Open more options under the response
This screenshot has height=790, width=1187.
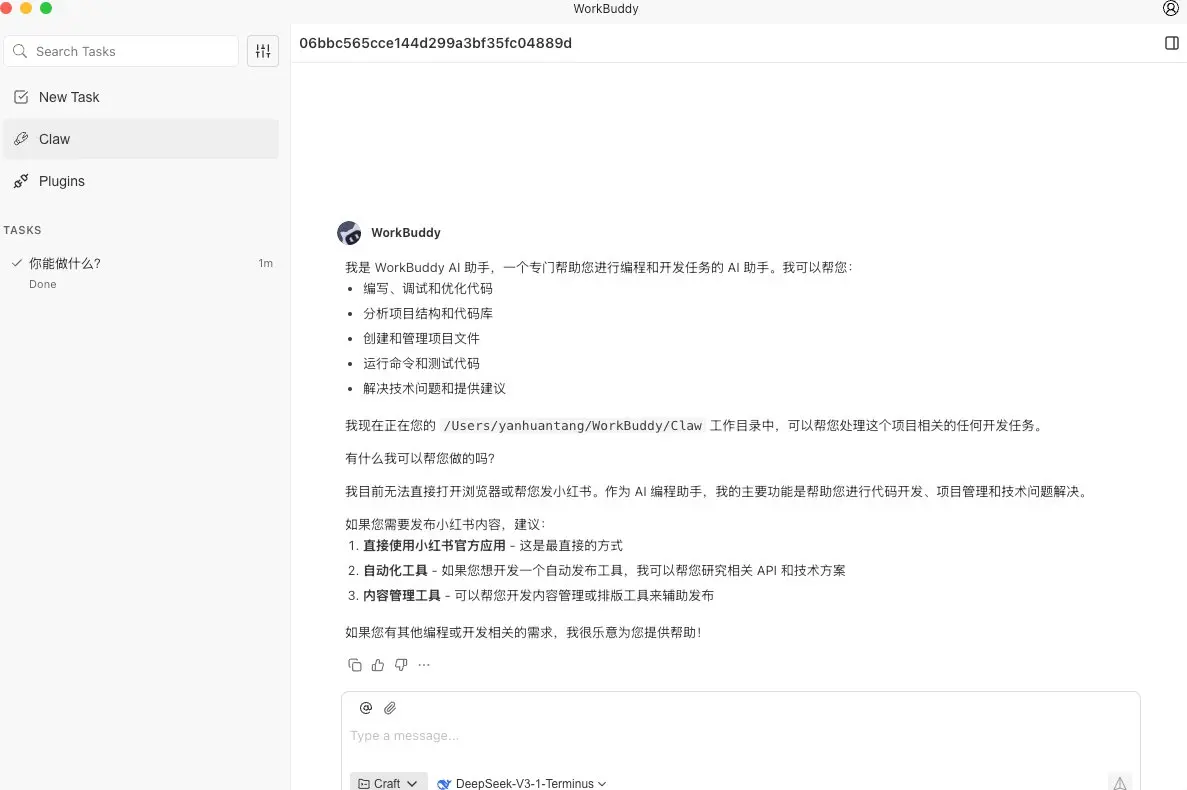click(x=424, y=665)
